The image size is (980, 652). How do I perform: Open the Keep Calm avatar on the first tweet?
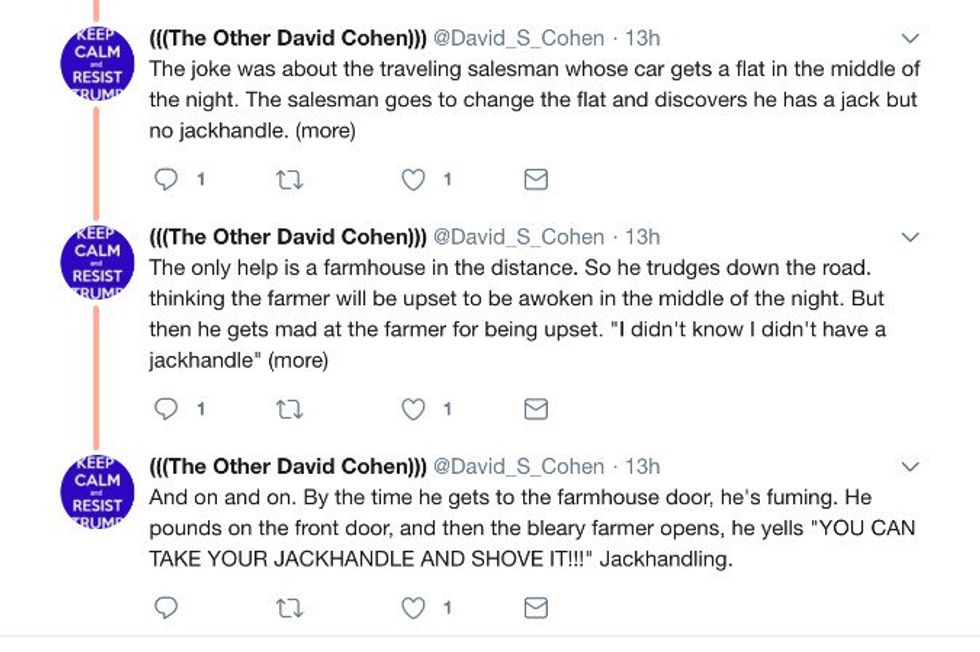97,63
